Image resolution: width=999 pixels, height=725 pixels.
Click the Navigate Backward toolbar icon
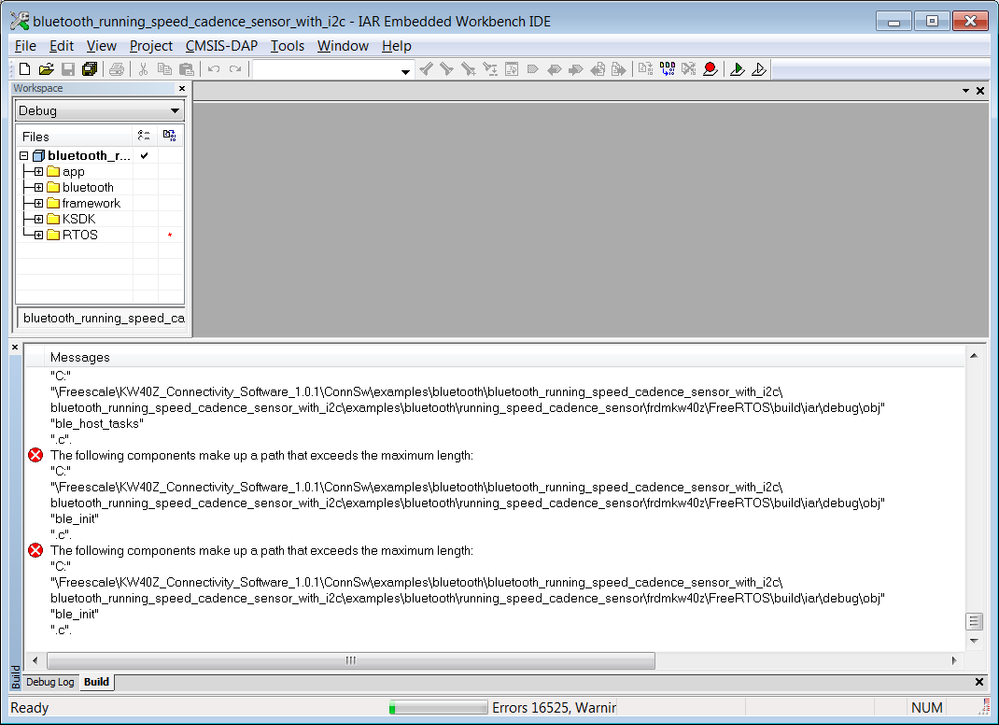(598, 69)
